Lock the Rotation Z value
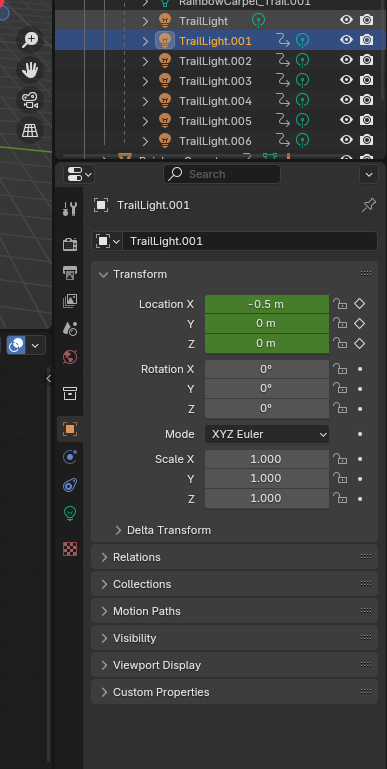The width and height of the screenshot is (387, 769). click(340, 408)
